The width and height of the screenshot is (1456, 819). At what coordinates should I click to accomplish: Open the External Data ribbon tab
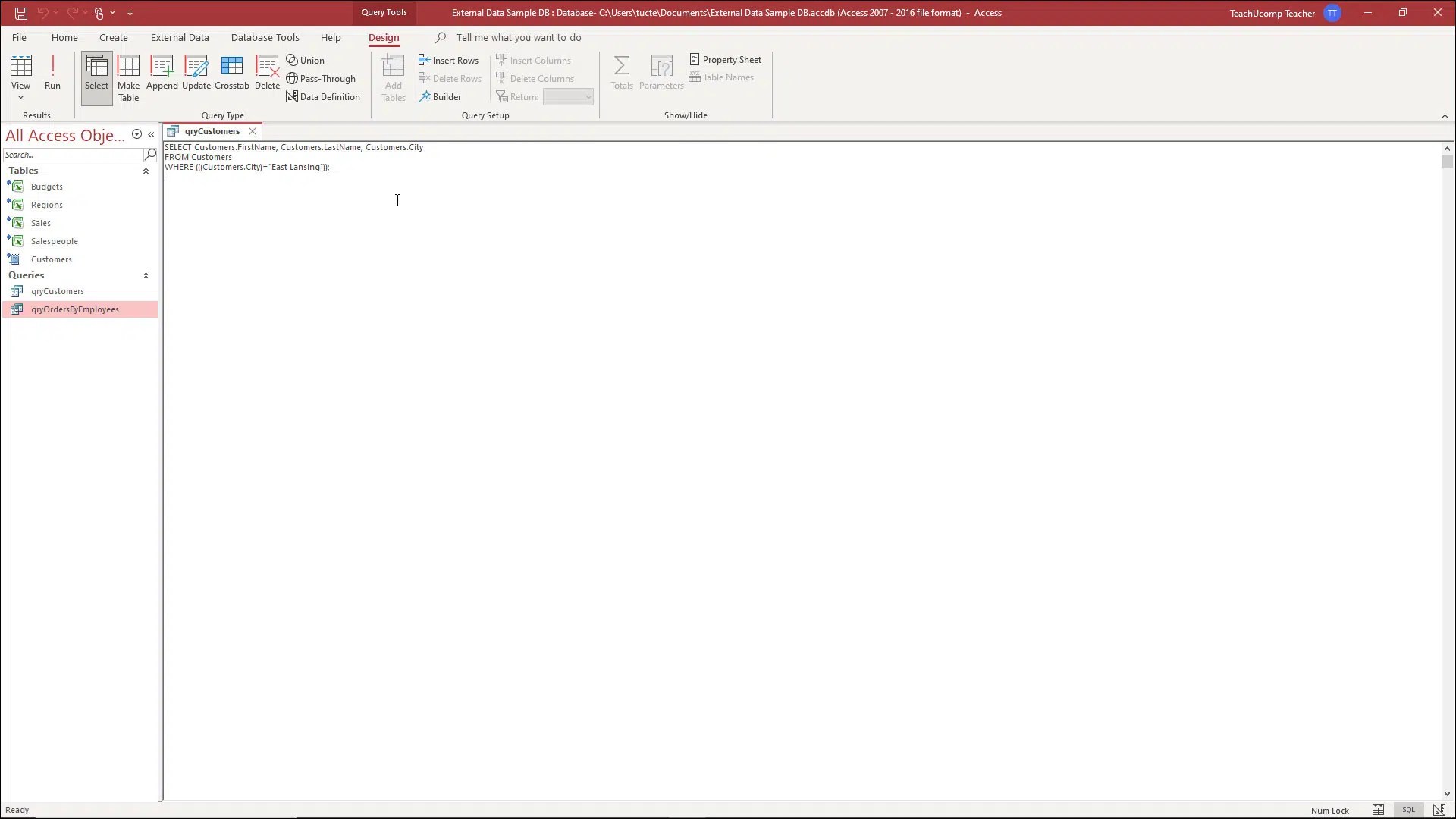(180, 37)
